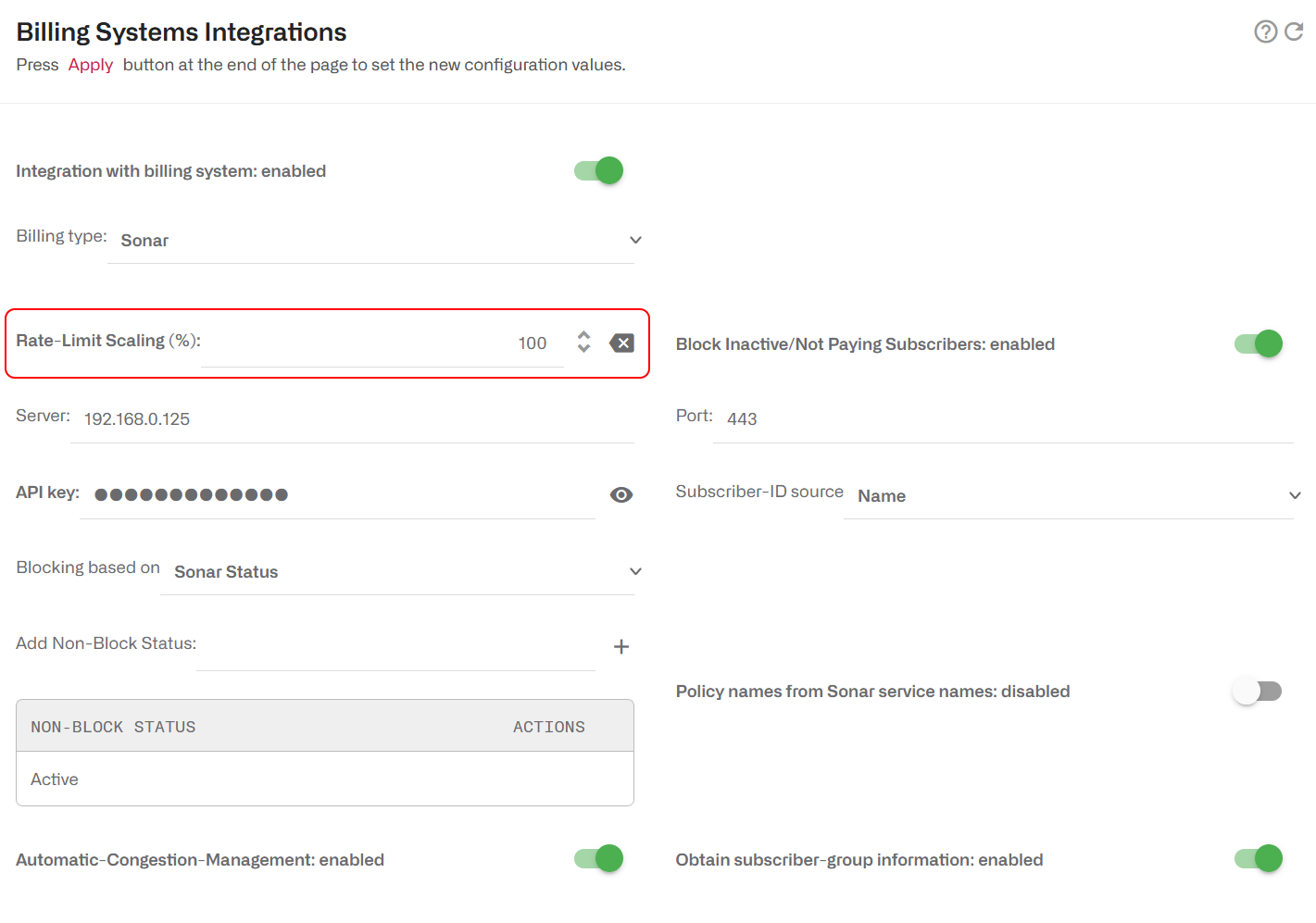Expand the Blocking based on selector
1316x923 pixels.
(x=635, y=571)
